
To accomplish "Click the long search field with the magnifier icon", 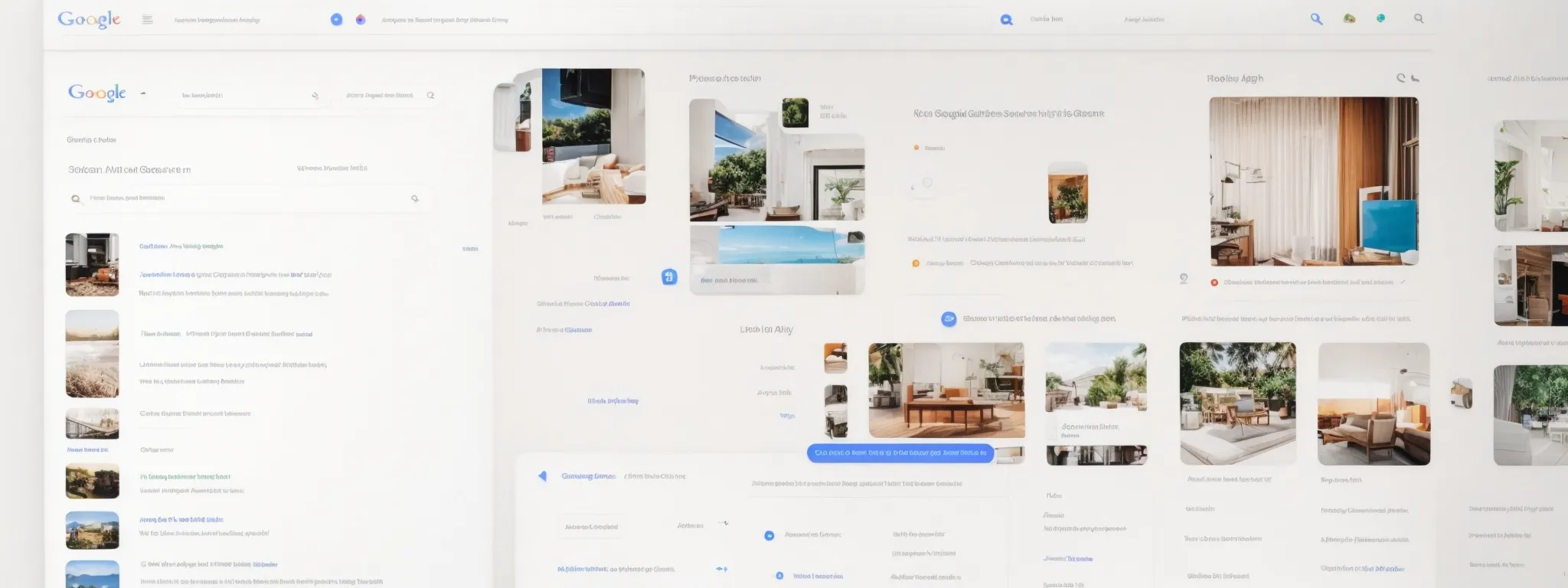I will pyautogui.click(x=245, y=198).
